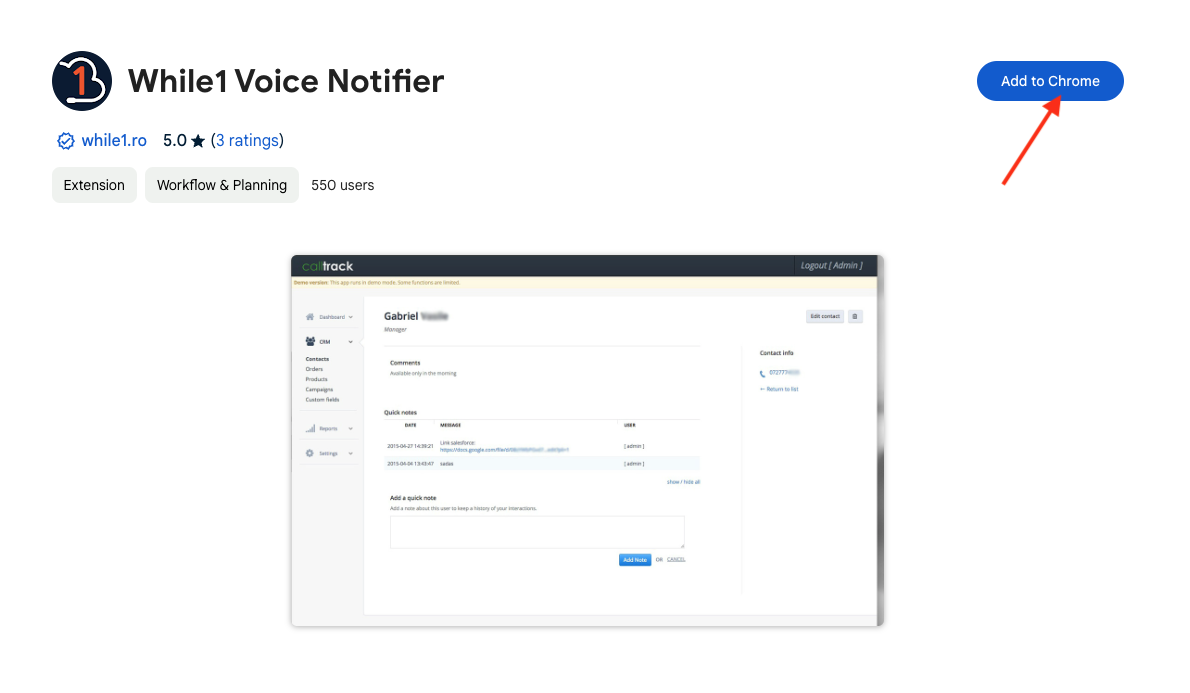The width and height of the screenshot is (1190, 693).
Task: Open Campaigns in the CRM submenu
Action: [319, 389]
